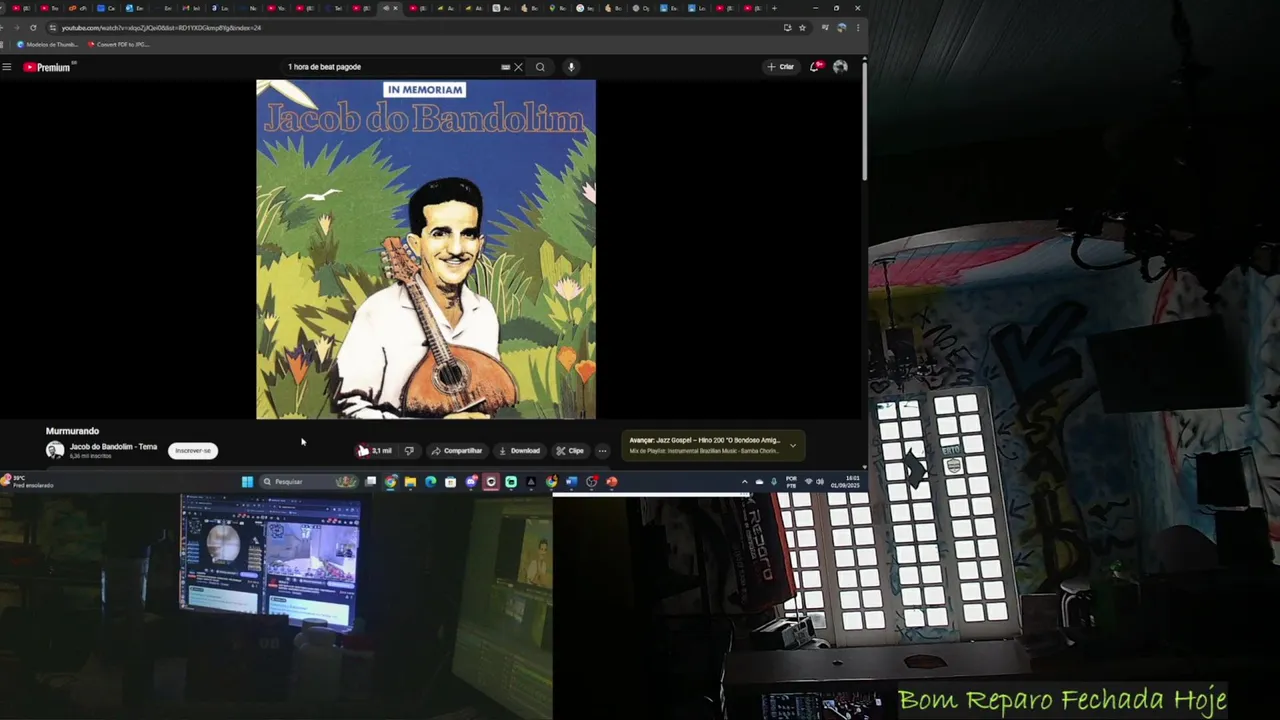This screenshot has height=720, width=1280.
Task: Open a new Chrome tab with plus
Action: pyautogui.click(x=774, y=8)
